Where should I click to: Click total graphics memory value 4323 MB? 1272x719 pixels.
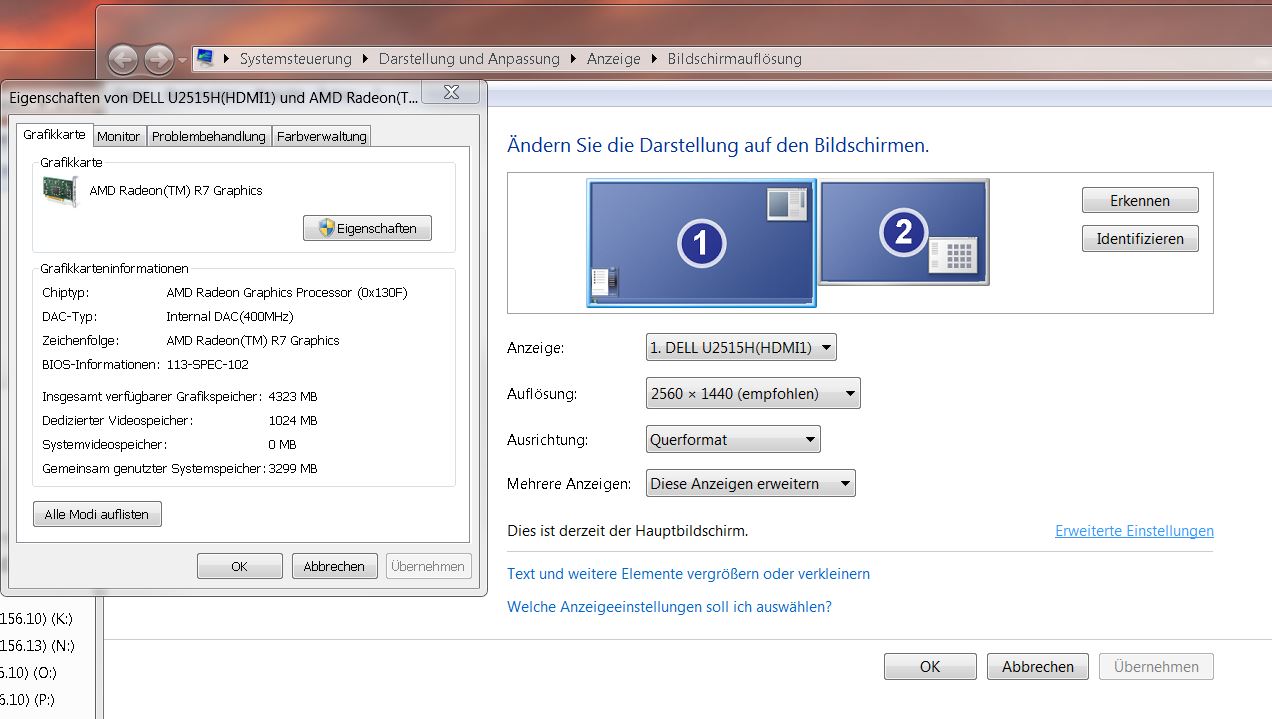(x=292, y=396)
